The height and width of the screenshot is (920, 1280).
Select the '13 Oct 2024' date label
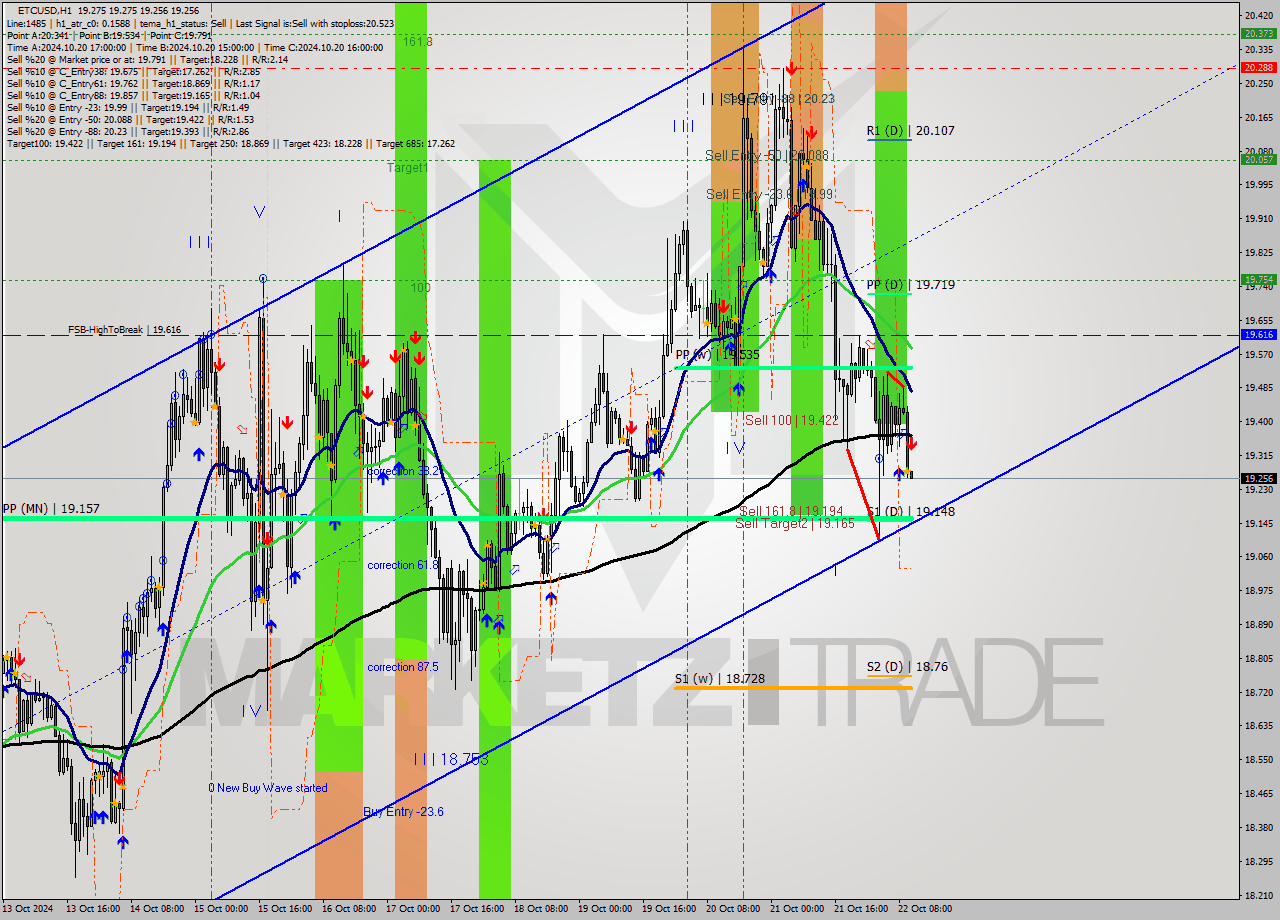coord(26,909)
